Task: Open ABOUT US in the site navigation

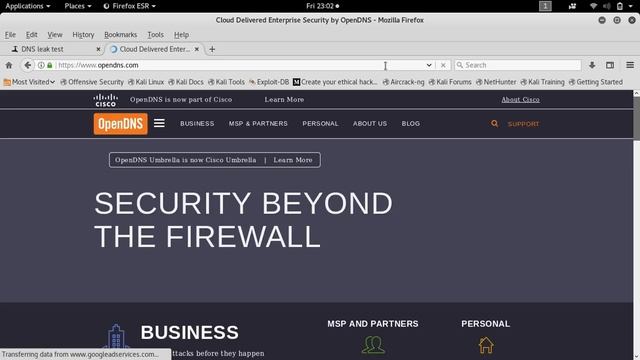Action: coord(370,123)
